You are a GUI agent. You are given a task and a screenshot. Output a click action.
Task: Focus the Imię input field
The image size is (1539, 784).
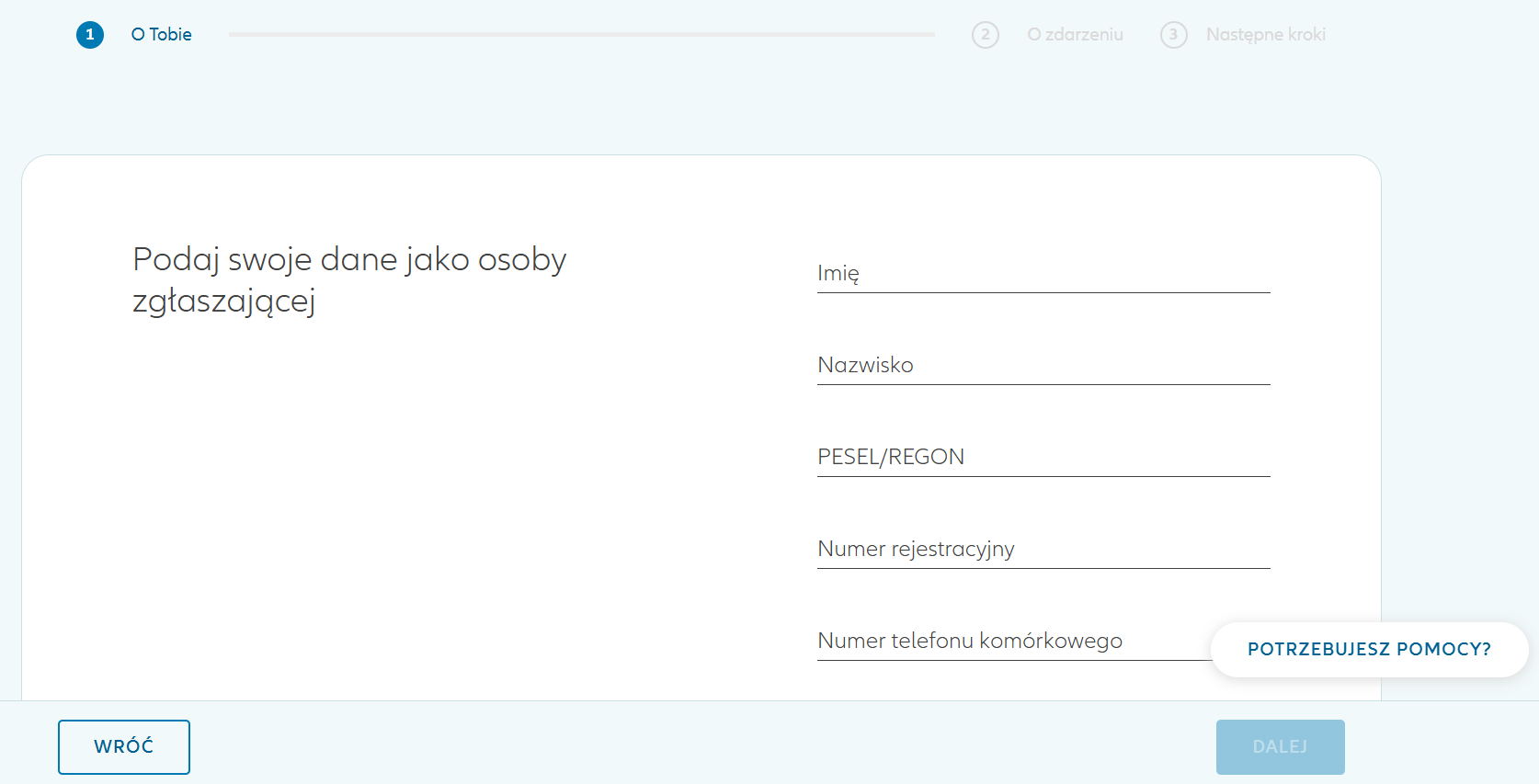click(1043, 273)
